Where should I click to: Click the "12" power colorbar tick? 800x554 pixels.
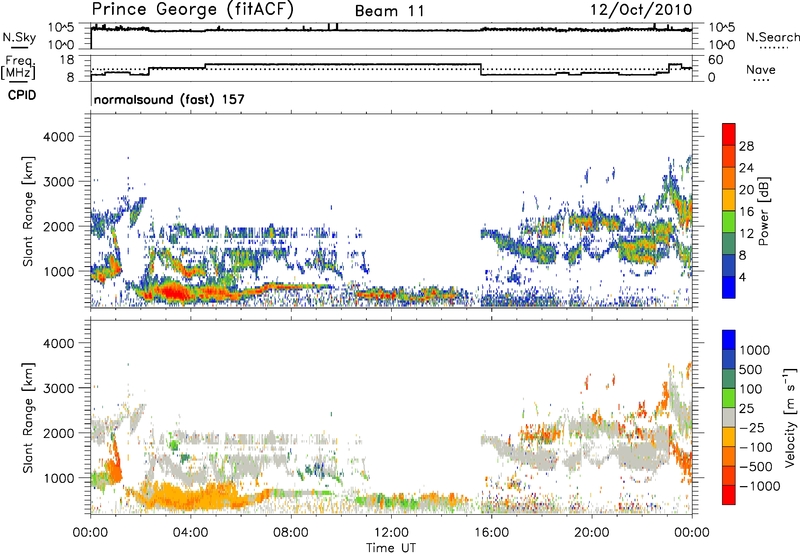746,234
